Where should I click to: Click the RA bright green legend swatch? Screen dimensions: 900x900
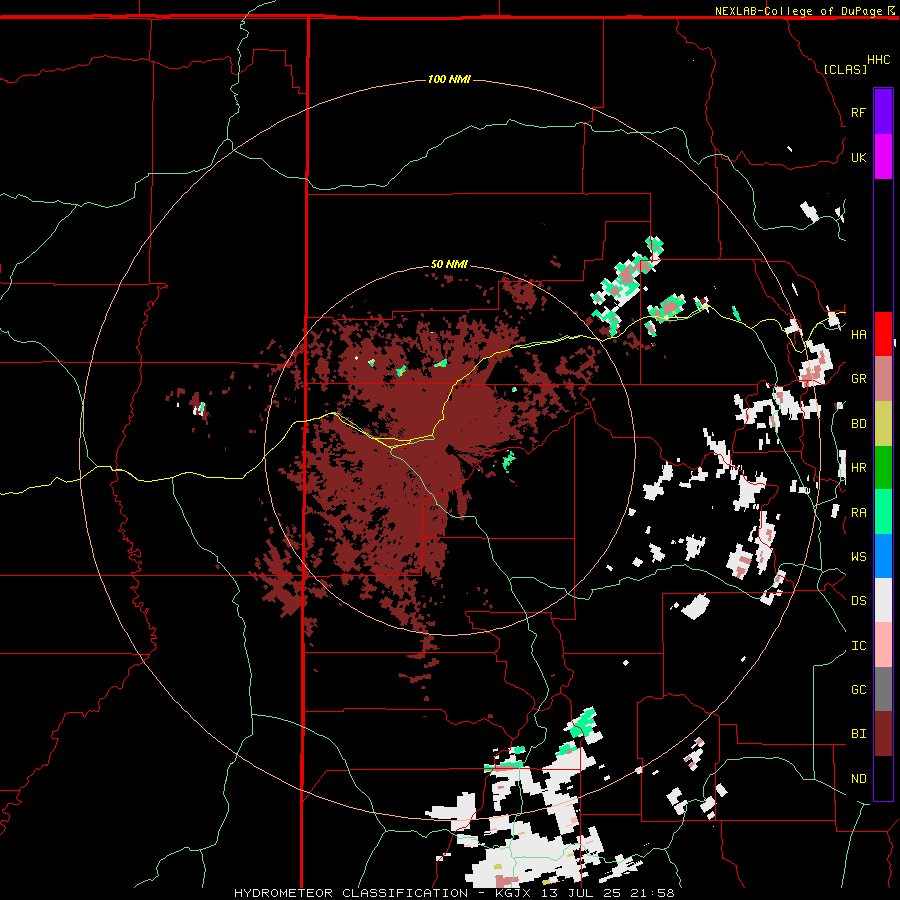coord(883,512)
